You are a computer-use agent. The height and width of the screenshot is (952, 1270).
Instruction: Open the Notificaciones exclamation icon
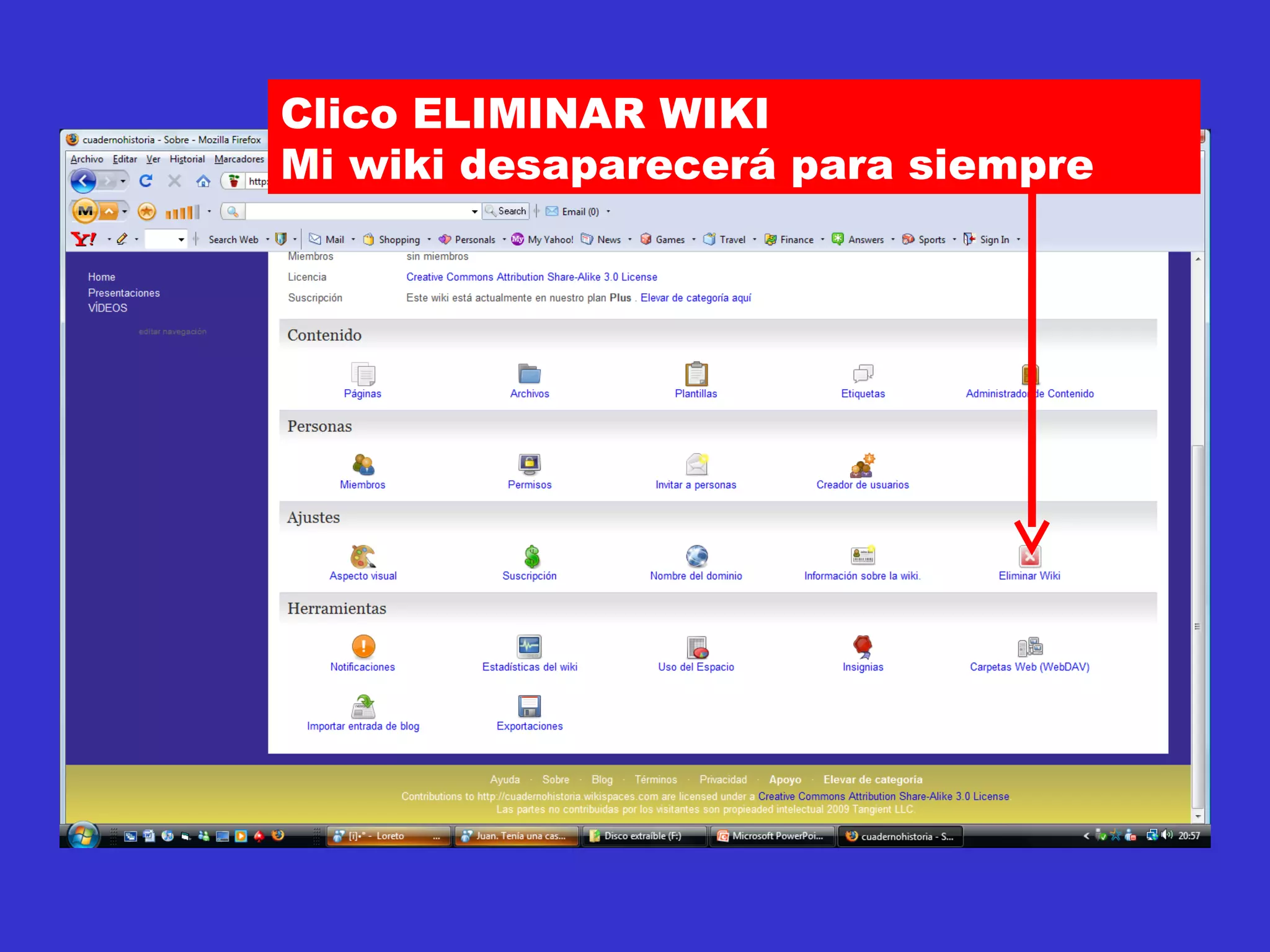point(363,646)
